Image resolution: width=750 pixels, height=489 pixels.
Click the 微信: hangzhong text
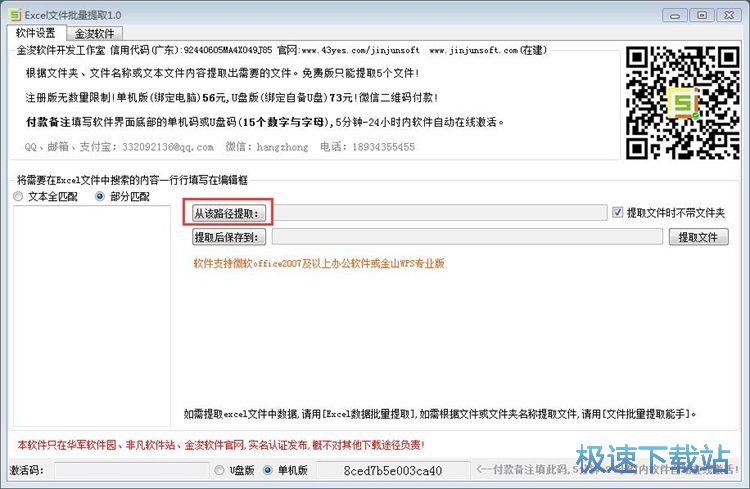click(x=267, y=147)
